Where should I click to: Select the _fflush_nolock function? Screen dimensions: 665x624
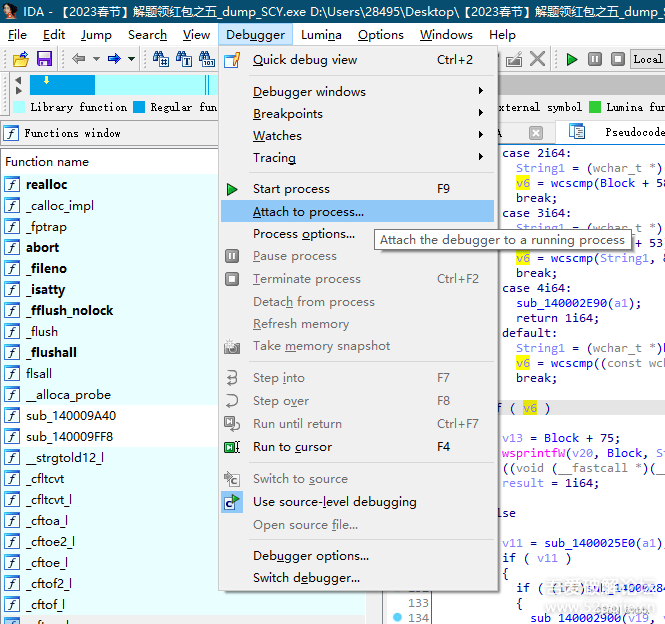pos(70,311)
